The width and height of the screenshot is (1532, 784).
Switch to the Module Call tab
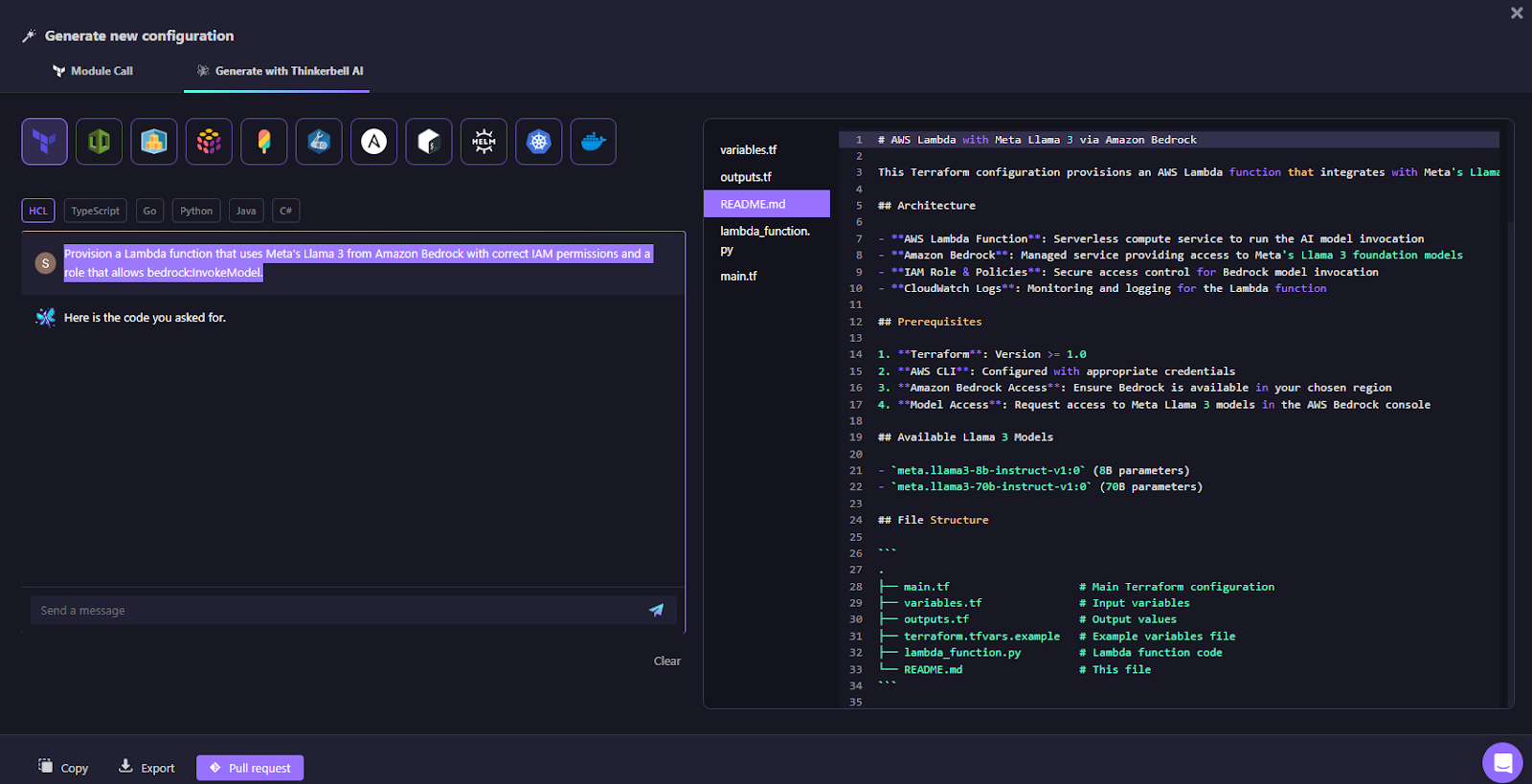click(93, 71)
